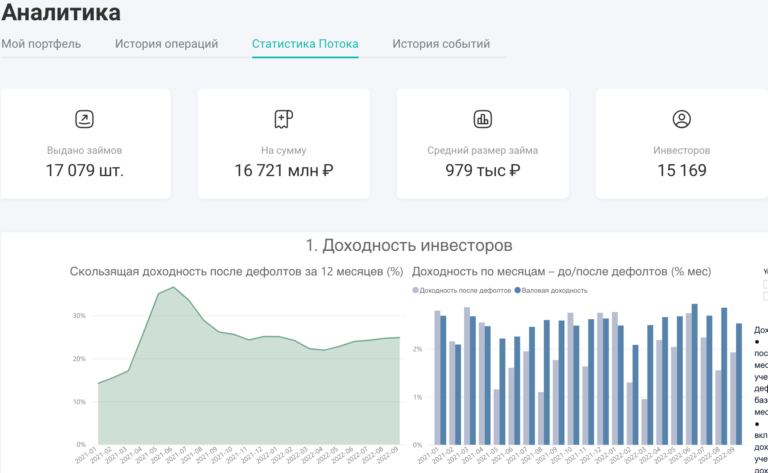This screenshot has width=768, height=473.
Task: Click the '16 721 млн ₽' total sum value
Action: tap(283, 170)
